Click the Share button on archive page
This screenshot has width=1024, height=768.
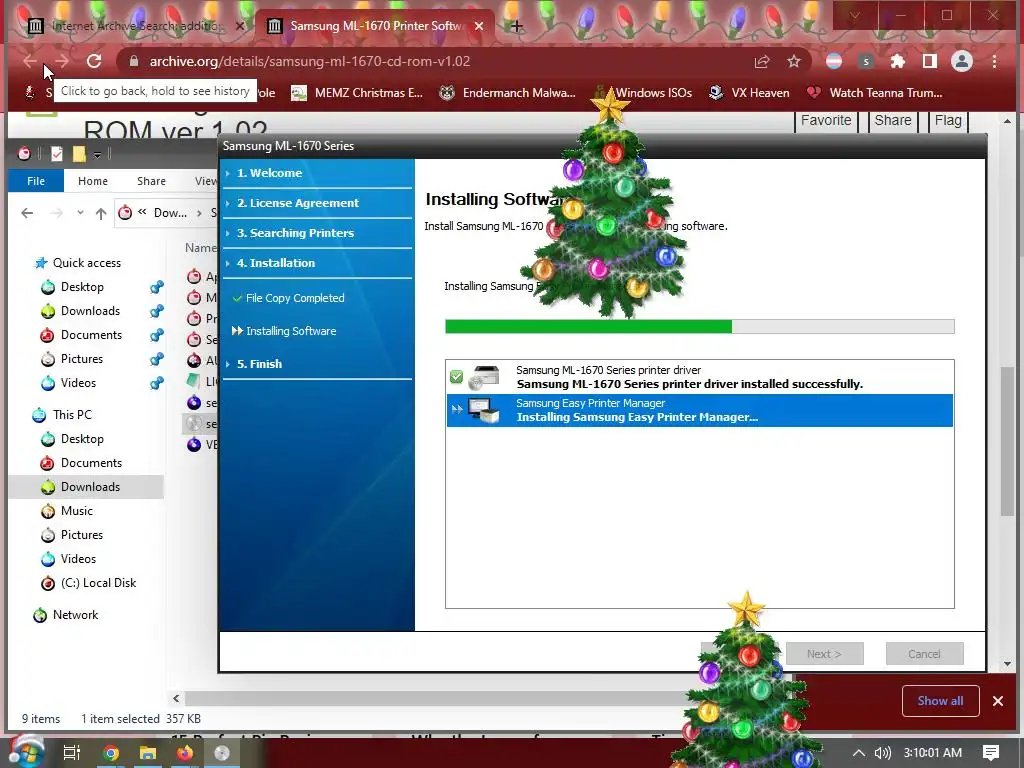893,121
